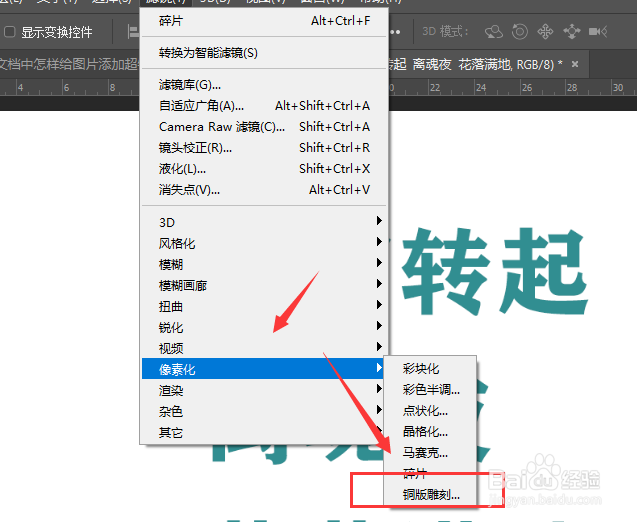Choose 碎片 from the 像素化 submenu

click(x=430, y=474)
